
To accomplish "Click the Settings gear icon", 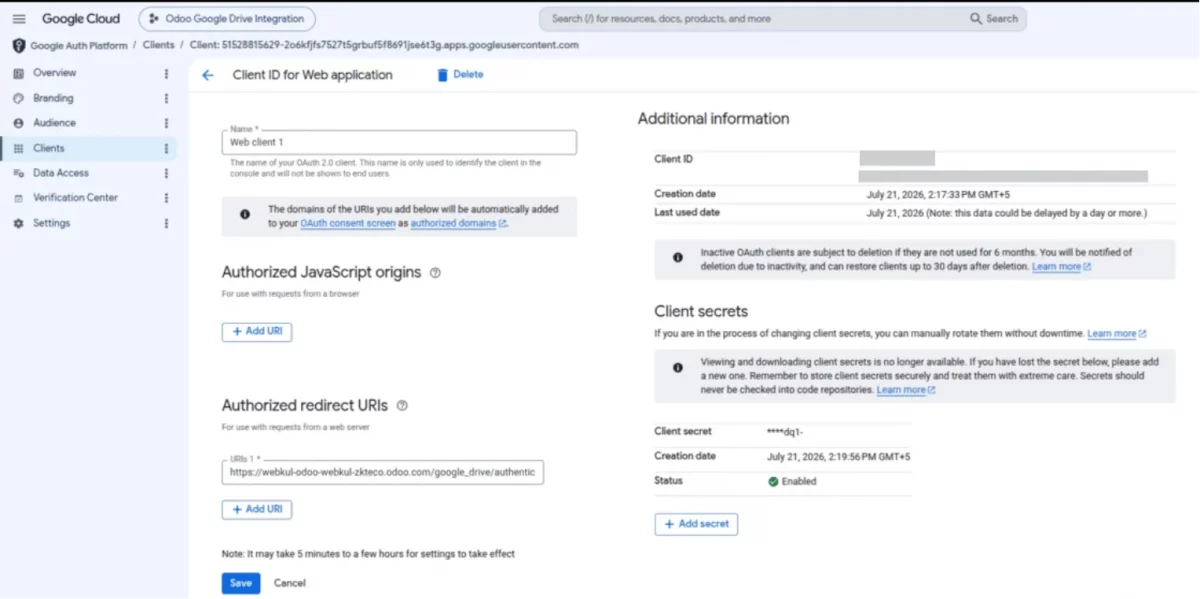I will (18, 223).
